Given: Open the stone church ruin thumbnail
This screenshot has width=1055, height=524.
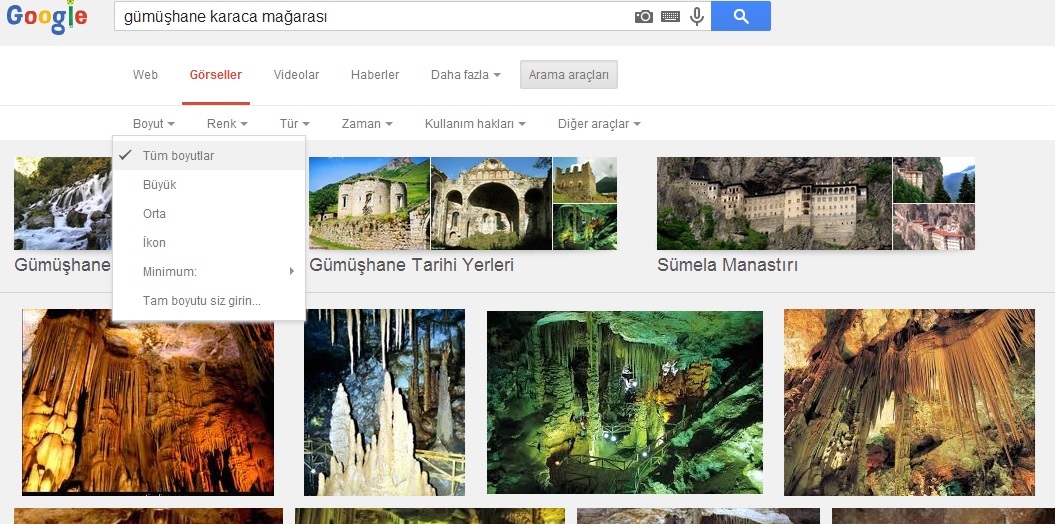Looking at the screenshot, I should (369, 203).
